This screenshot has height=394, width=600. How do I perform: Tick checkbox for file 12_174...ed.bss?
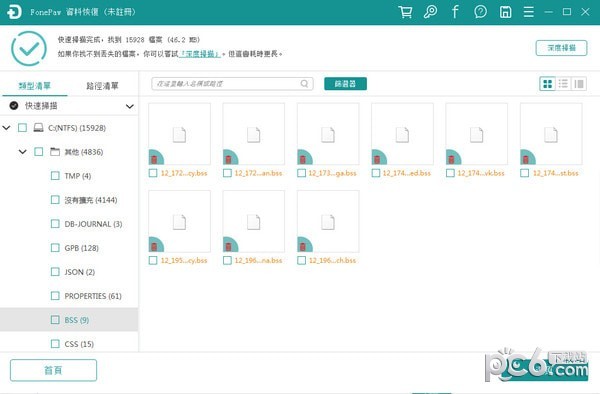tap(376, 173)
